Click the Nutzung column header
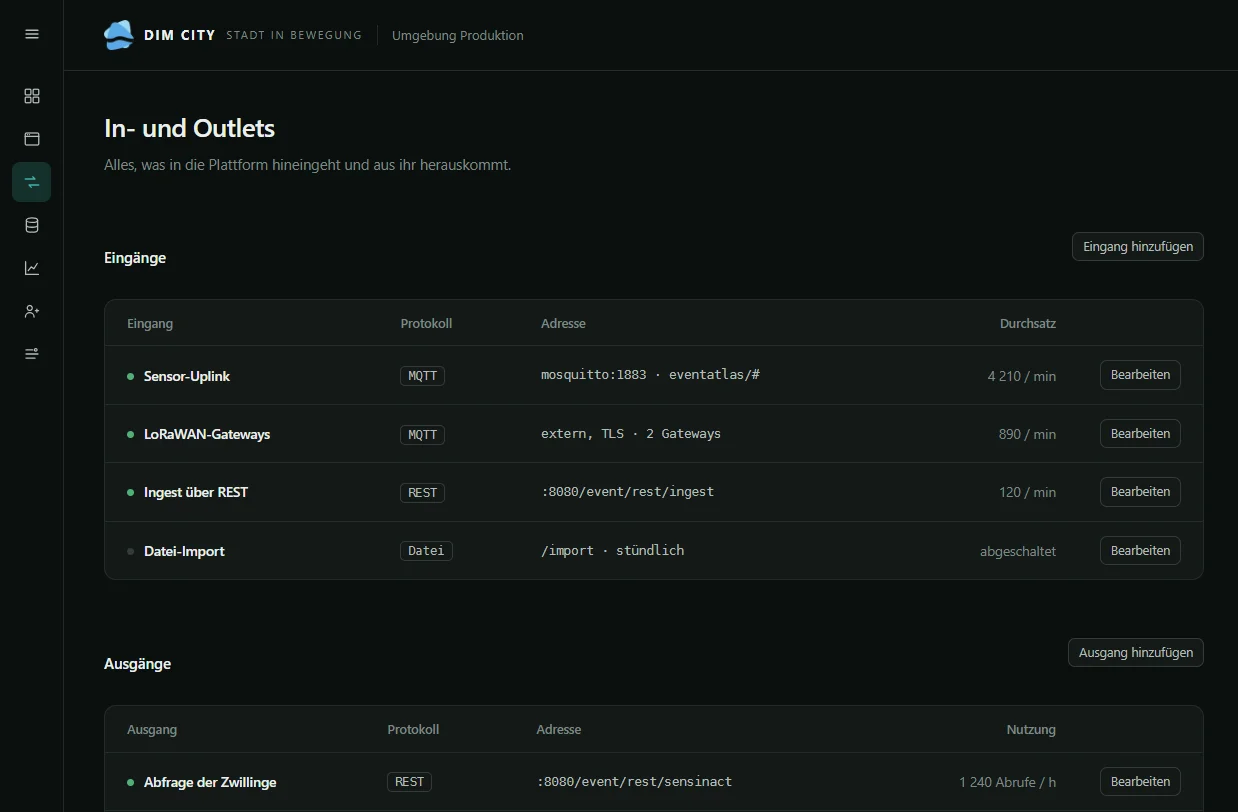 click(x=1031, y=729)
